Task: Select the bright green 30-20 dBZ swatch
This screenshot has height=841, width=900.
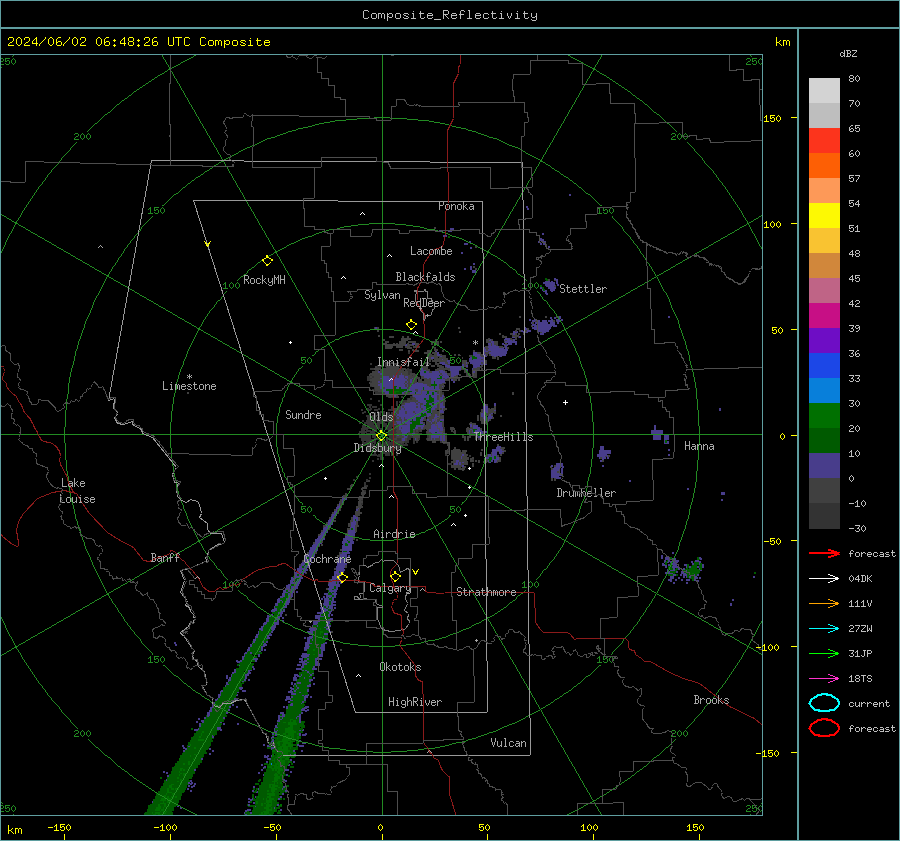Action: click(824, 415)
